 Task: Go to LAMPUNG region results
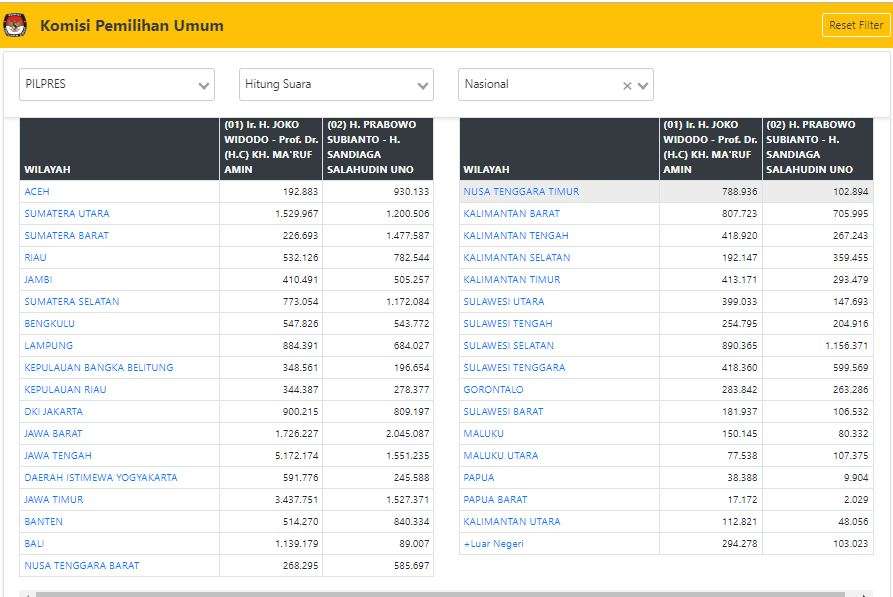[48, 345]
